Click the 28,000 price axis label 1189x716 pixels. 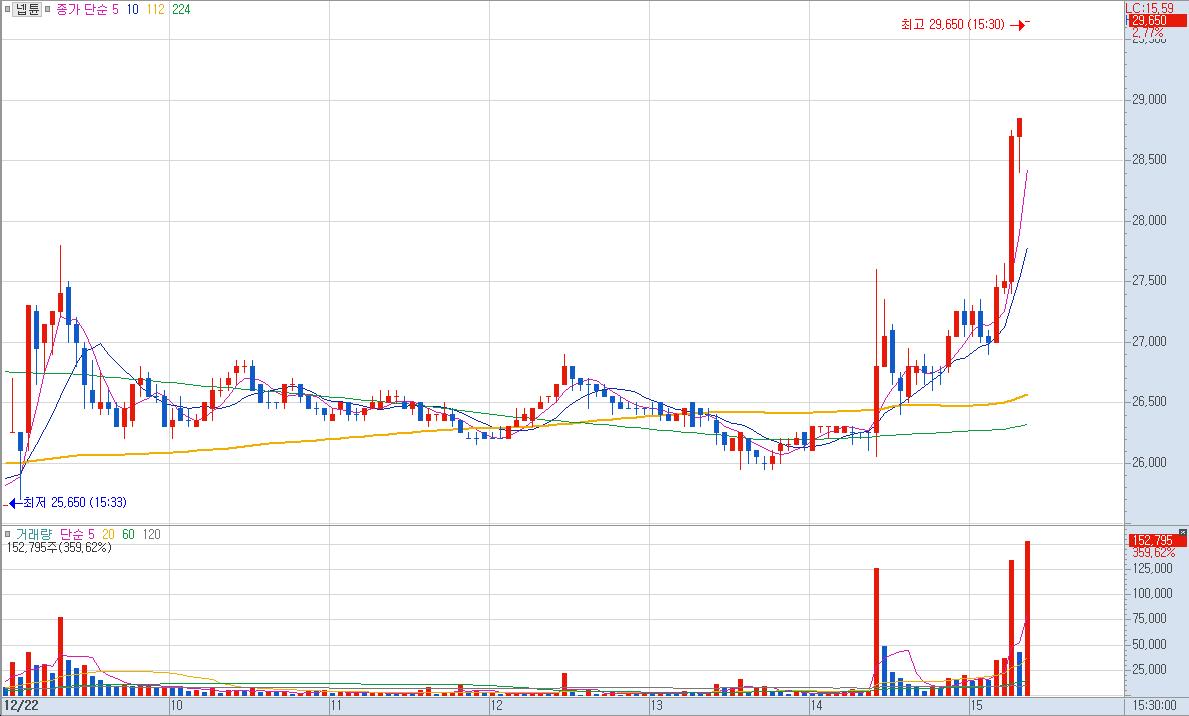[x=1149, y=220]
